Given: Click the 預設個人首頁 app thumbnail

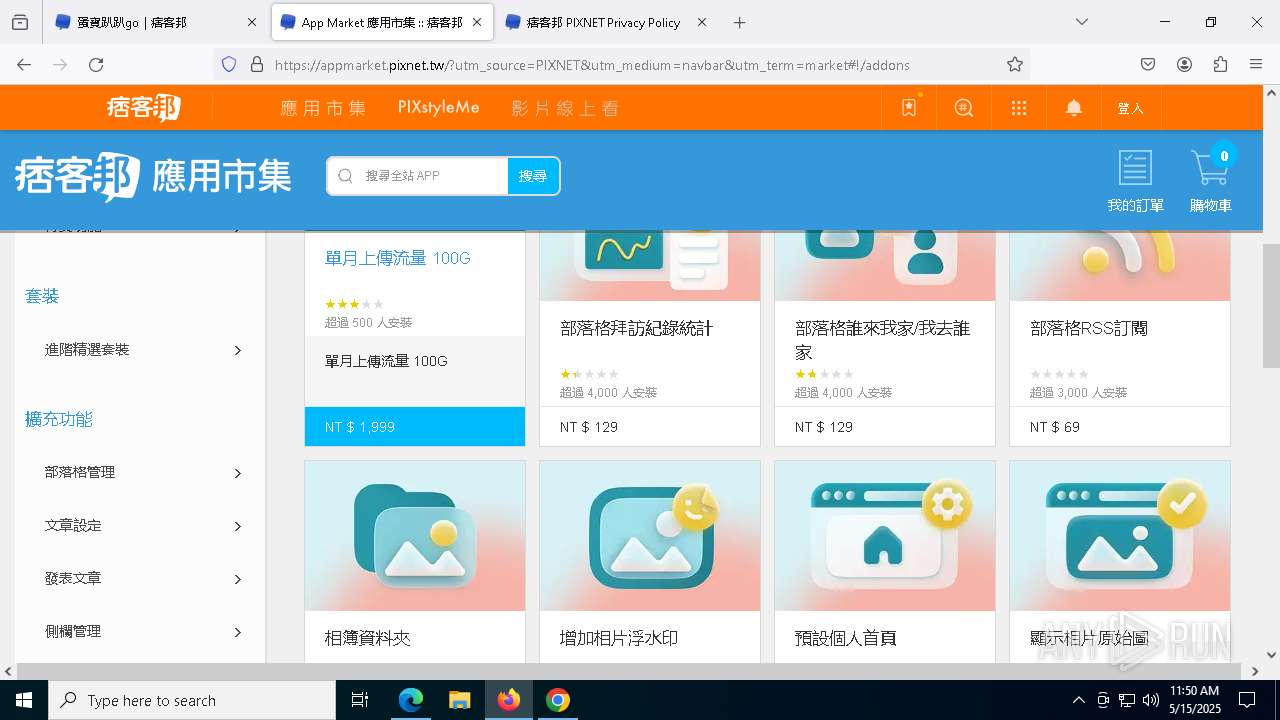Looking at the screenshot, I should click(x=885, y=536).
